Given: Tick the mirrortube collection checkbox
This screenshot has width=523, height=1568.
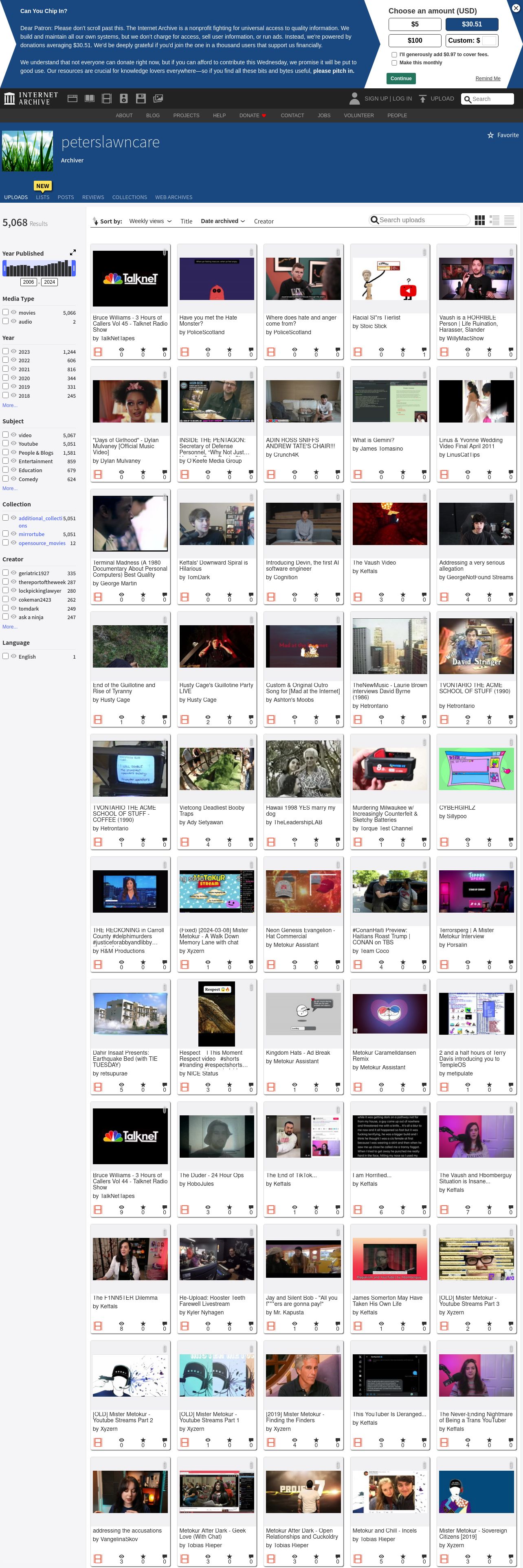Looking at the screenshot, I should point(5,533).
